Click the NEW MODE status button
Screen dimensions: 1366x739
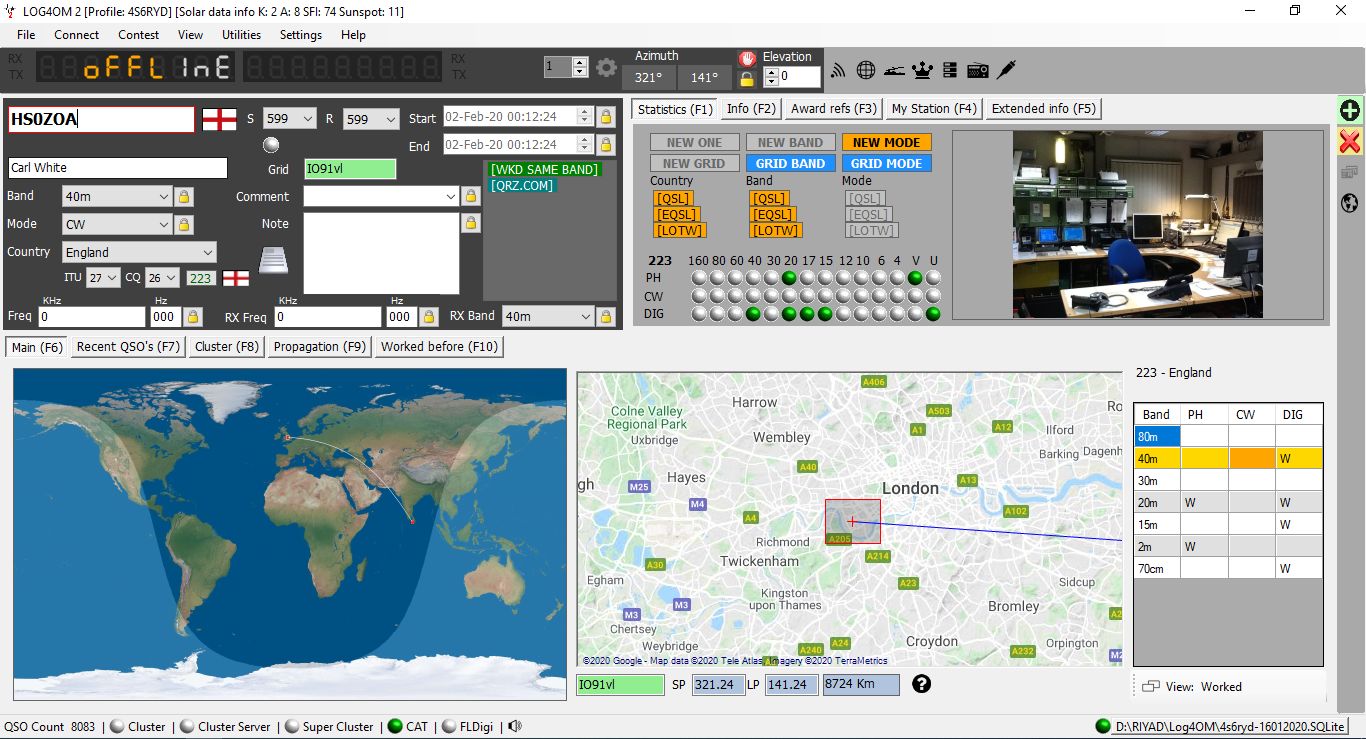tap(886, 142)
